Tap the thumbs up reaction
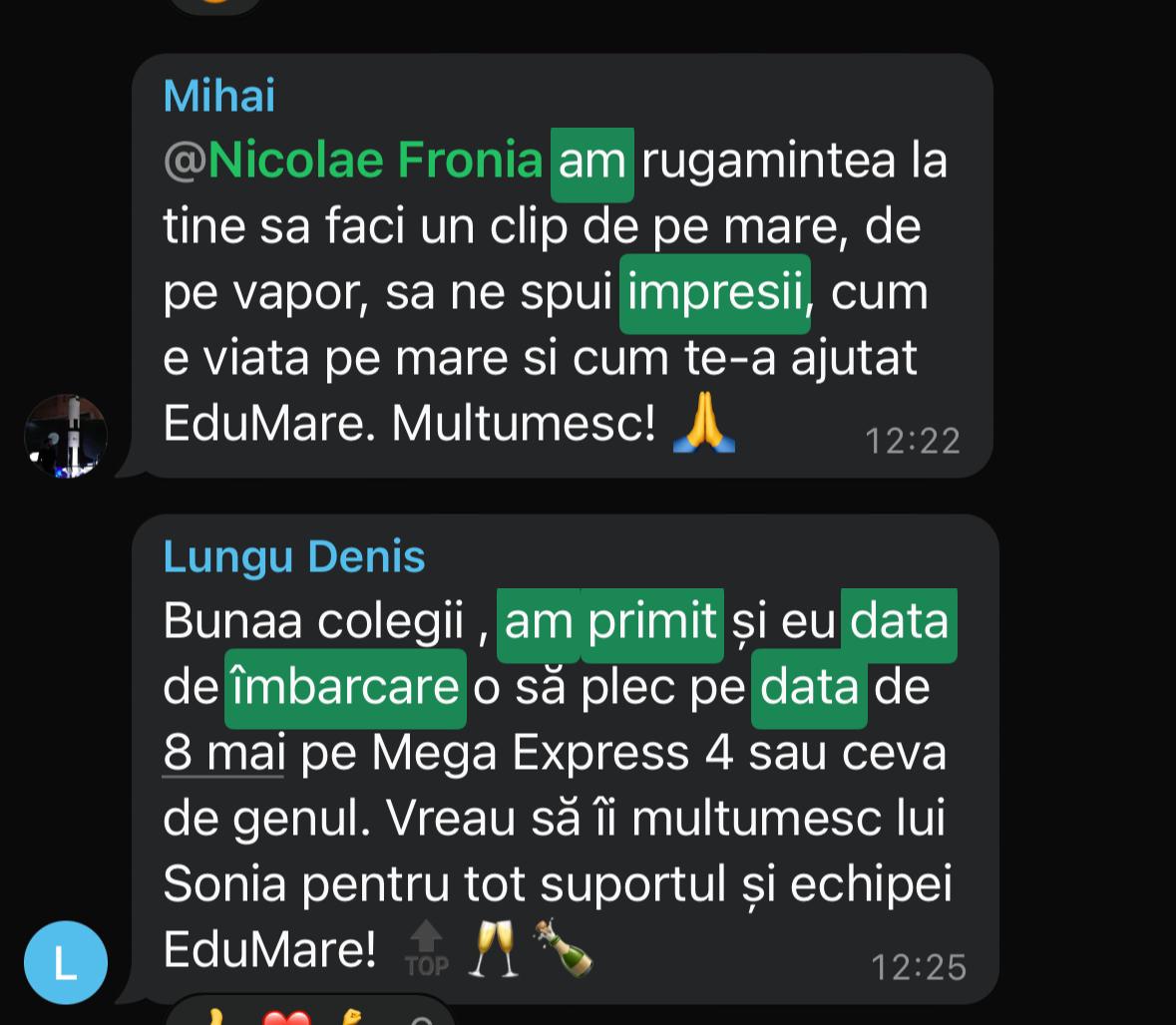 click(215, 1017)
